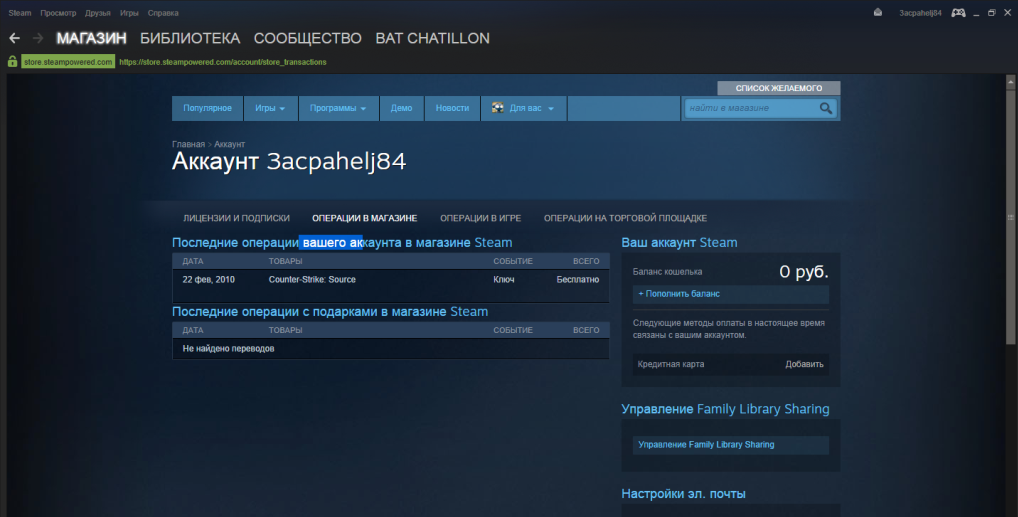Switch to ОПЕРАЦИИ В МАГАЗИНЕ tab
Screen dimensions: 1018x517
(364, 218)
